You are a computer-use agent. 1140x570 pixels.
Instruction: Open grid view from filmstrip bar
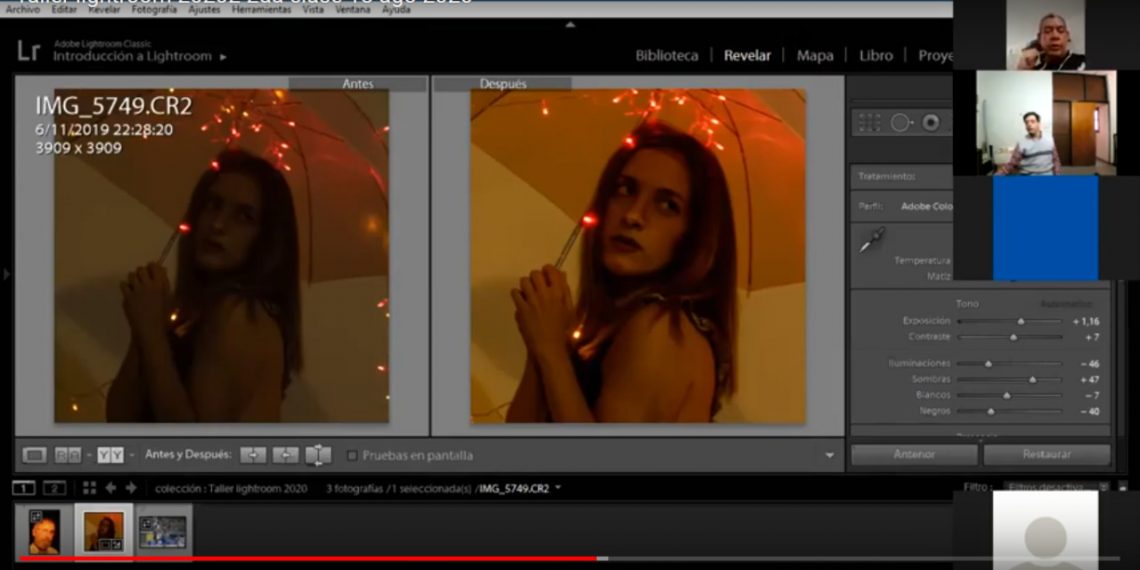coord(89,488)
